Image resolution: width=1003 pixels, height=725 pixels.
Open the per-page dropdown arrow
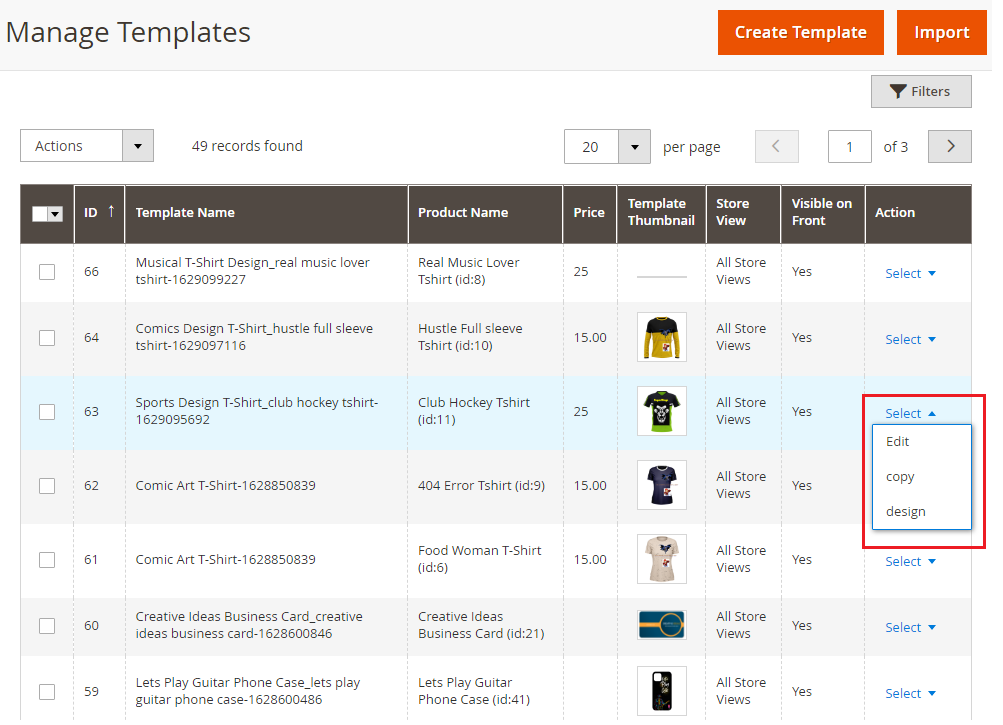coord(633,146)
